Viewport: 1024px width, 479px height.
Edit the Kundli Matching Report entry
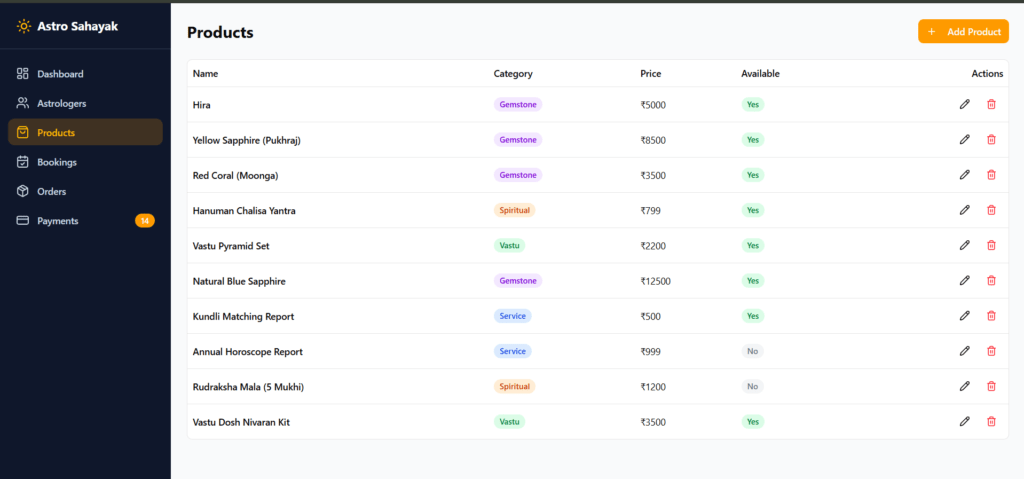click(964, 316)
